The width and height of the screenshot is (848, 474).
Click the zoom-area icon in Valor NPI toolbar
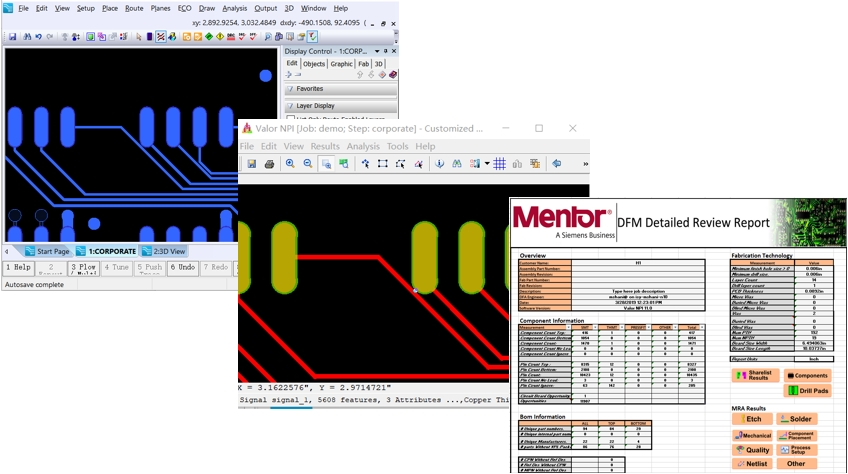(x=326, y=164)
